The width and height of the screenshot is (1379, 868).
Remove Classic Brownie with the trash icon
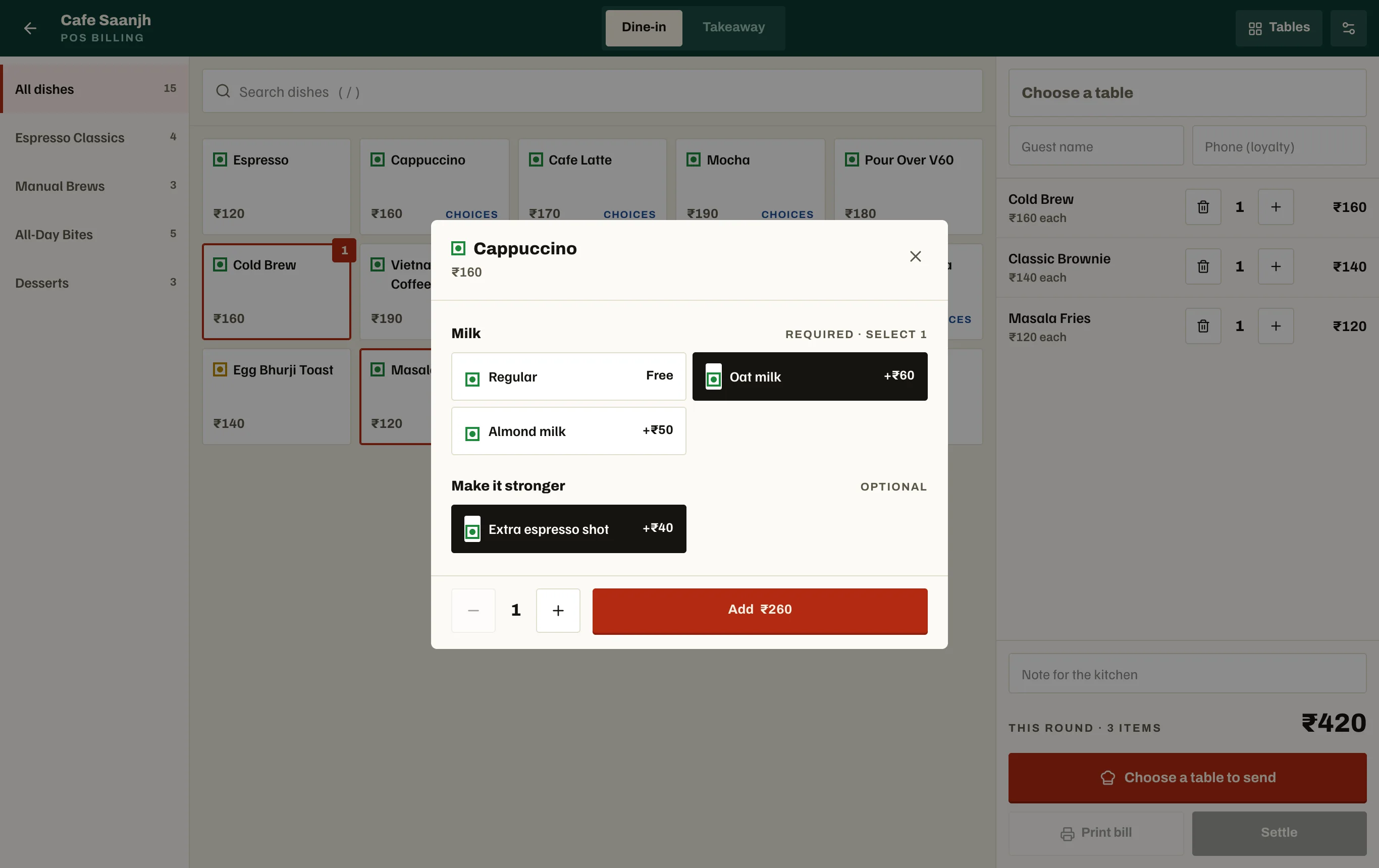(1203, 266)
